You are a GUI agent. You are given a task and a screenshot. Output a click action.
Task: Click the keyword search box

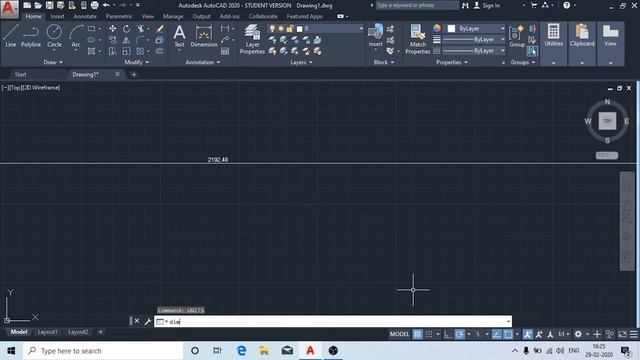(416, 5)
